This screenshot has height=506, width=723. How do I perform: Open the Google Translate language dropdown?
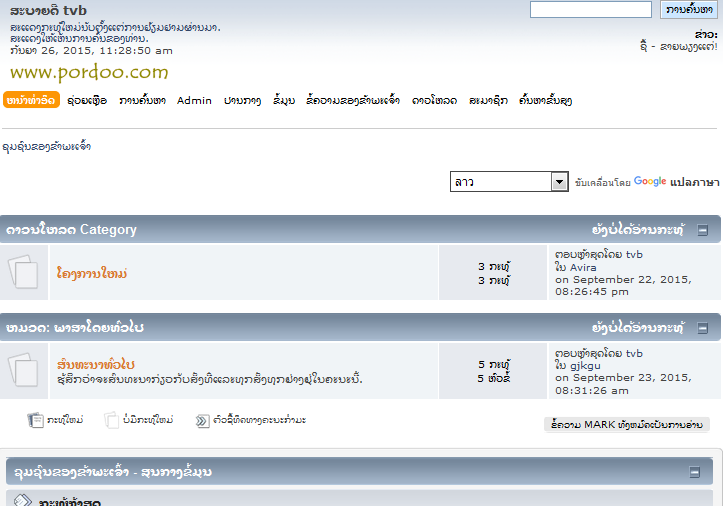coord(509,182)
